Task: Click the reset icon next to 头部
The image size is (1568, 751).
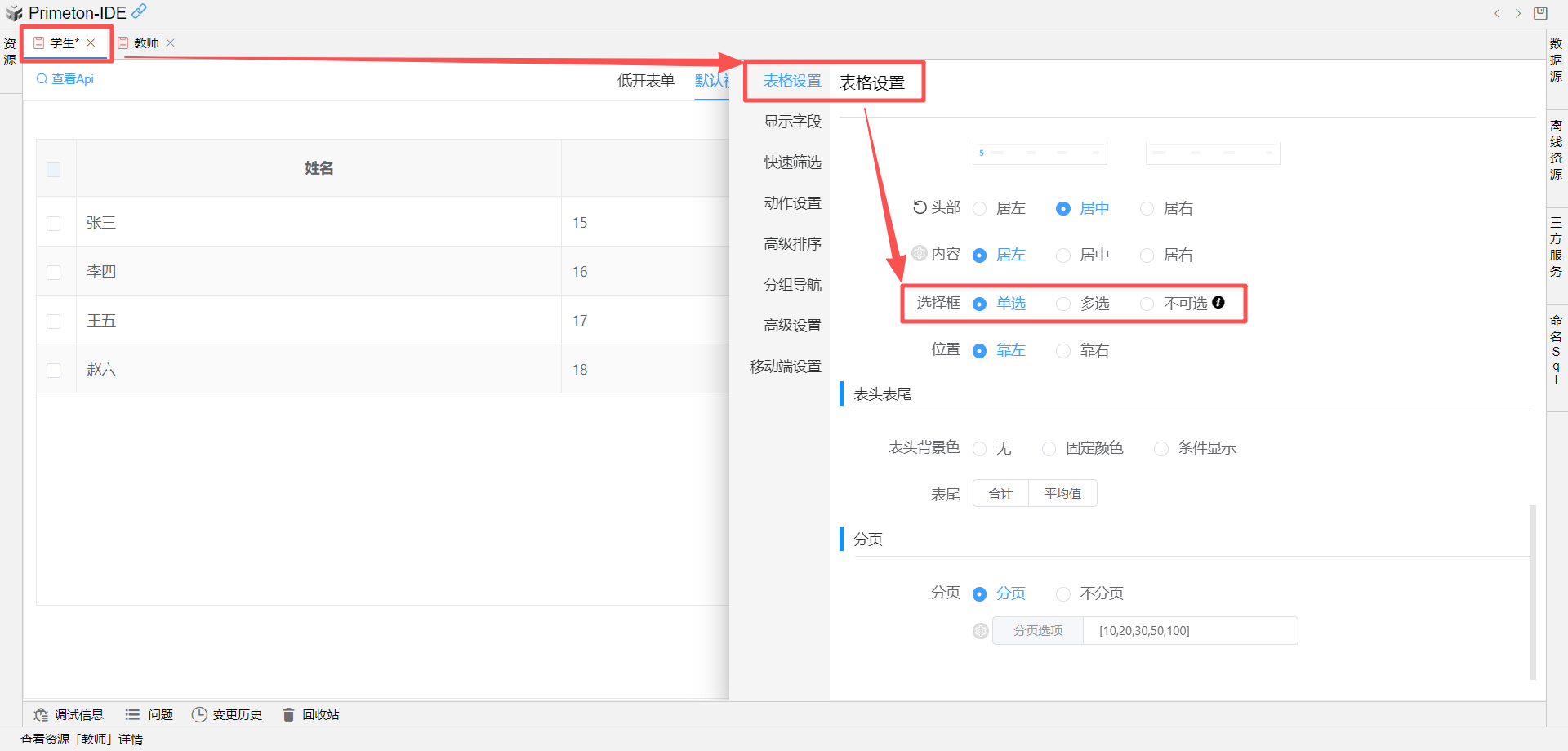Action: pos(920,207)
